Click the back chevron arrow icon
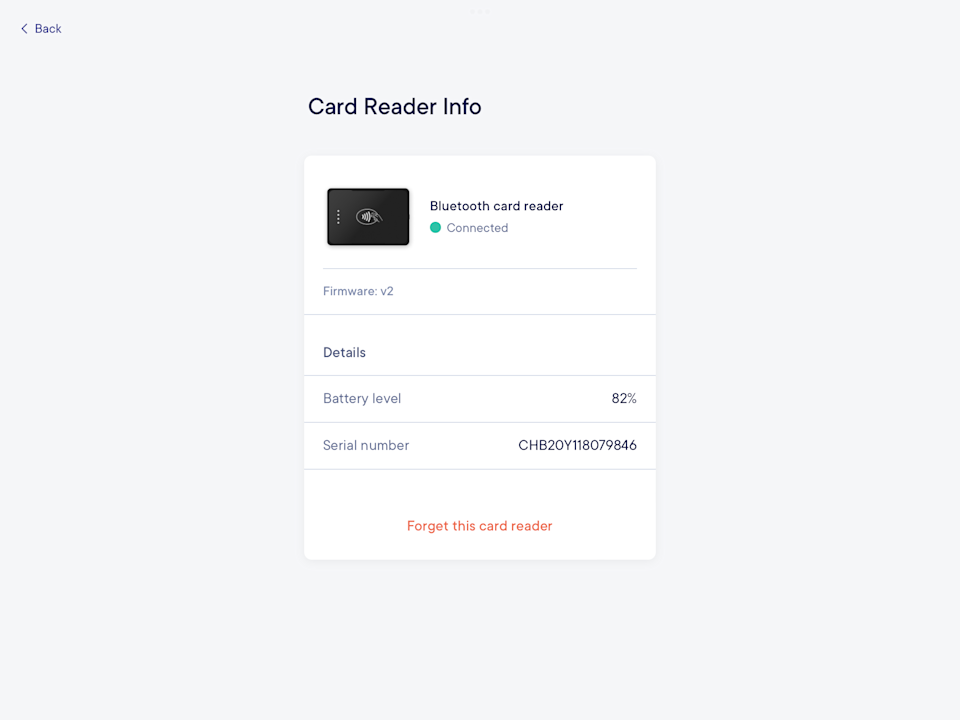 tap(24, 28)
